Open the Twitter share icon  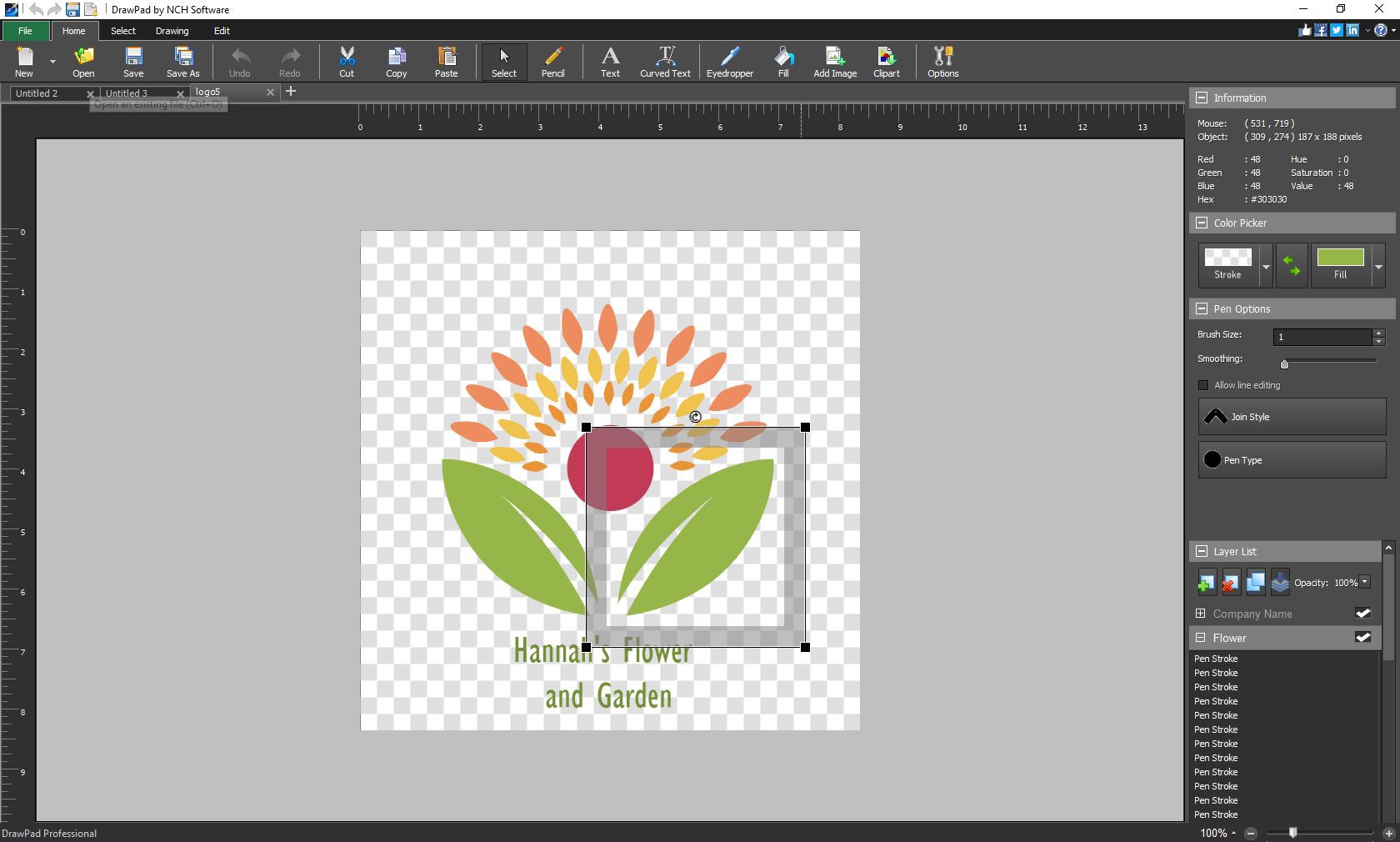pos(1337,30)
